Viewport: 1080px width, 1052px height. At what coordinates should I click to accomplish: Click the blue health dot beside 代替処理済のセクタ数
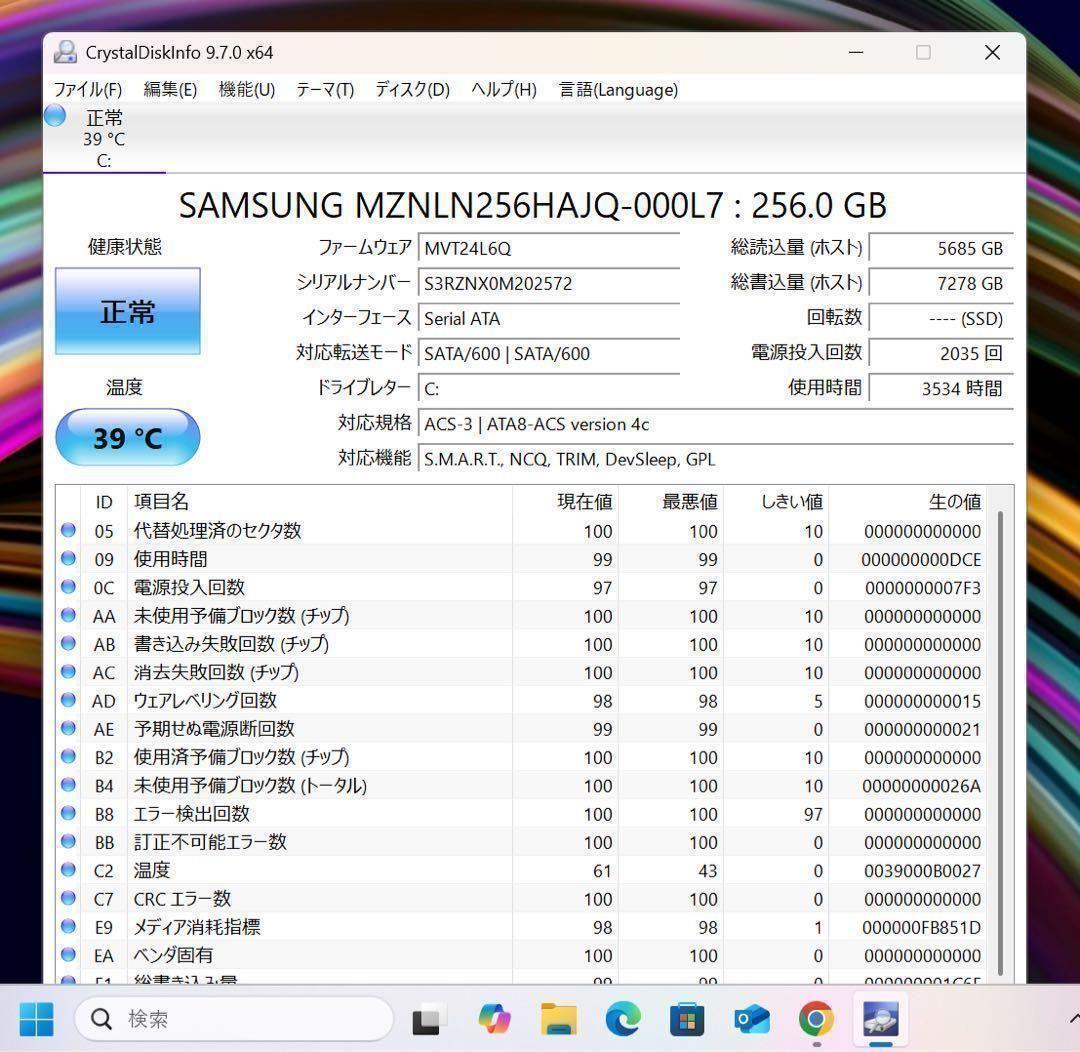[67, 531]
